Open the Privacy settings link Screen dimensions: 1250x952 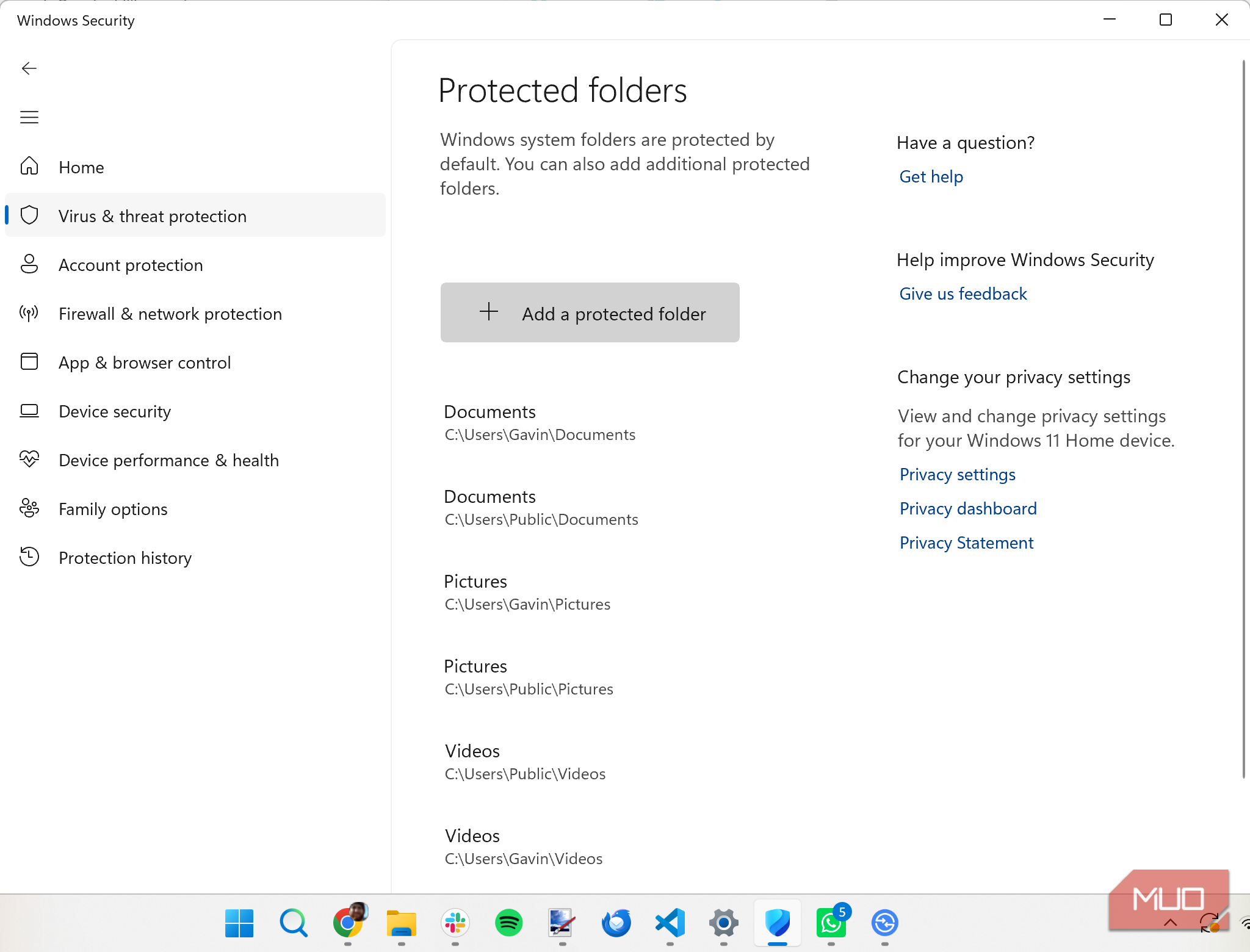pyautogui.click(x=958, y=474)
